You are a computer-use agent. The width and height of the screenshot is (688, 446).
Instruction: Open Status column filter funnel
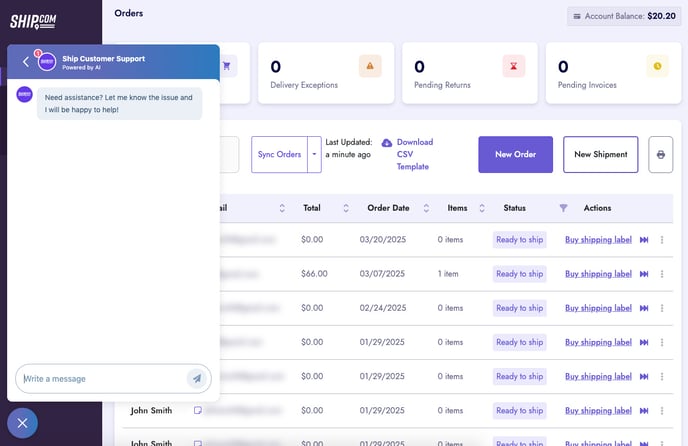(x=563, y=208)
